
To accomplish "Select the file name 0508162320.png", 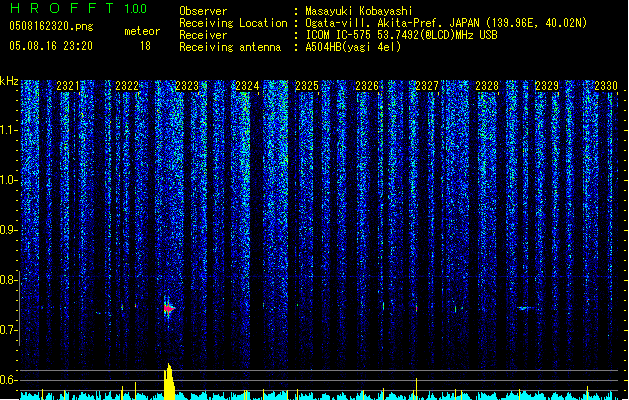I will pos(51,26).
